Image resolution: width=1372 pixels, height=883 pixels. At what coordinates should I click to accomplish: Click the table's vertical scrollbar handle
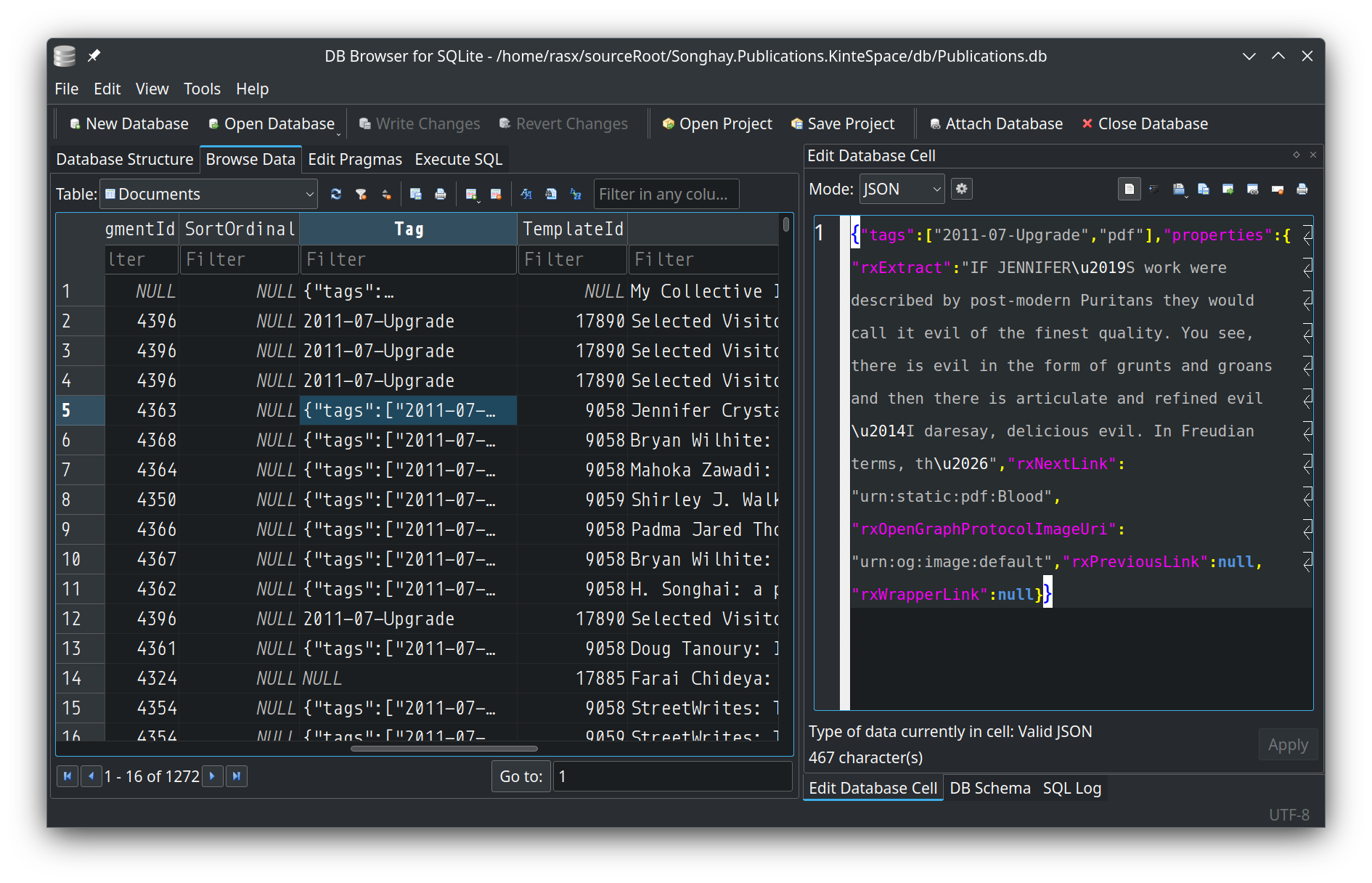click(x=786, y=224)
